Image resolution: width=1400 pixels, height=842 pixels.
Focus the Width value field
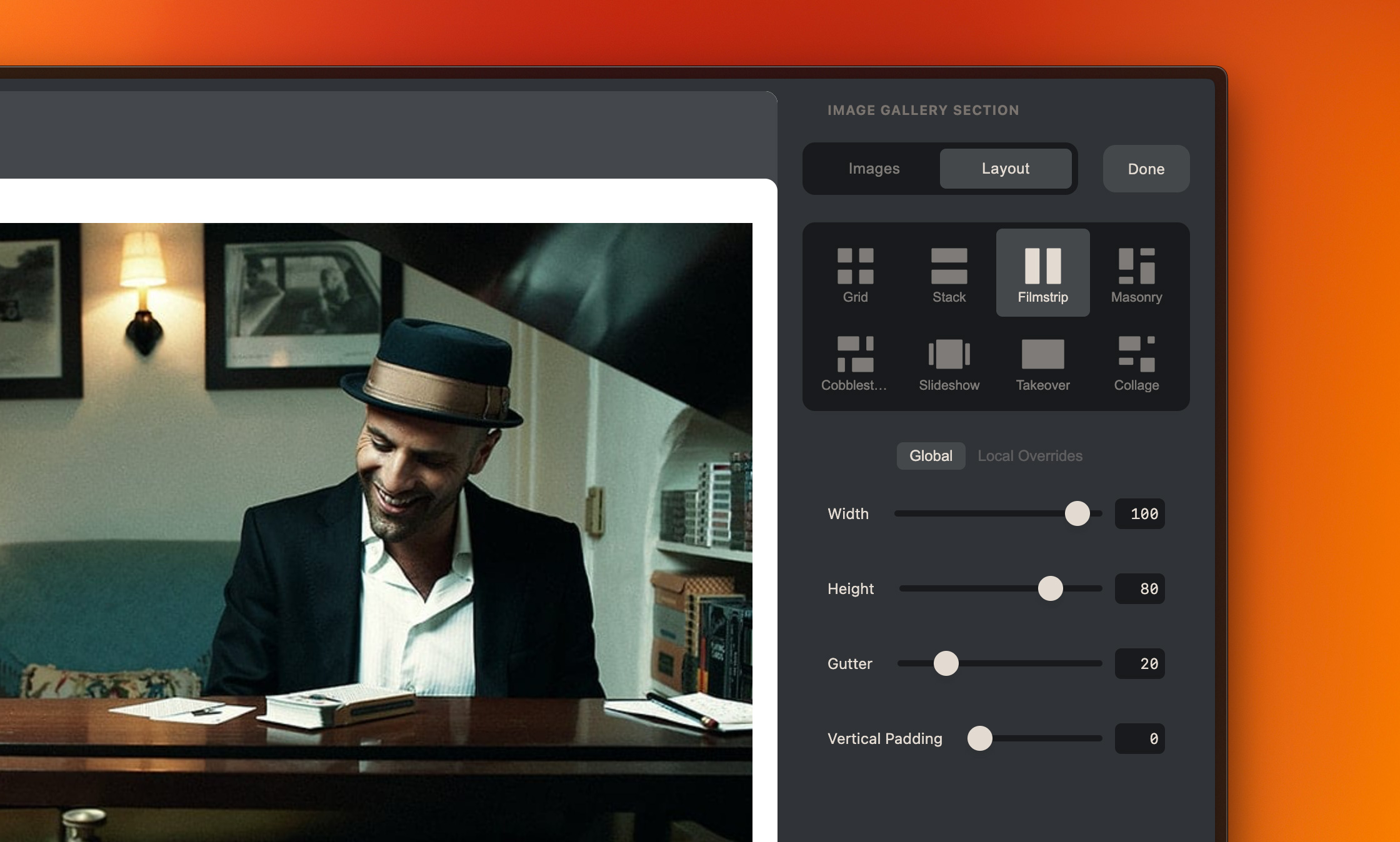coord(1139,513)
